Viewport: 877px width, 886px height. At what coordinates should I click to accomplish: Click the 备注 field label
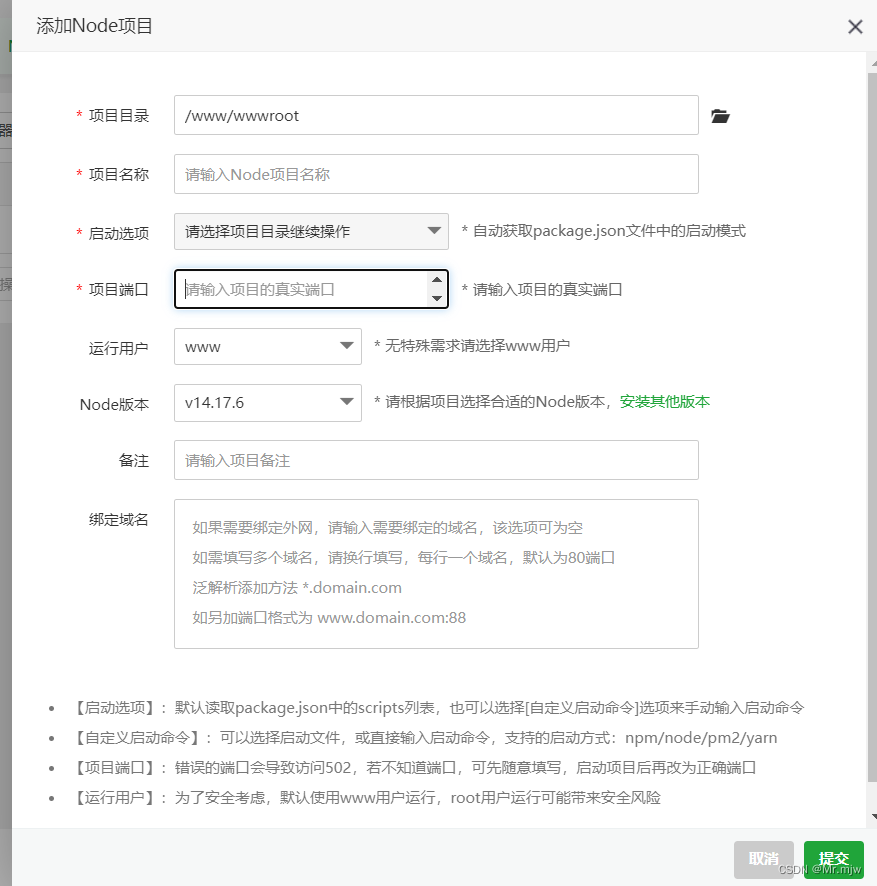coord(134,461)
